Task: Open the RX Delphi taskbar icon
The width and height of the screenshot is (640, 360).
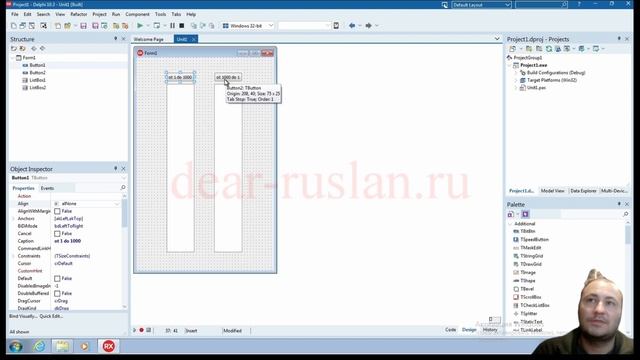Action: point(108,346)
